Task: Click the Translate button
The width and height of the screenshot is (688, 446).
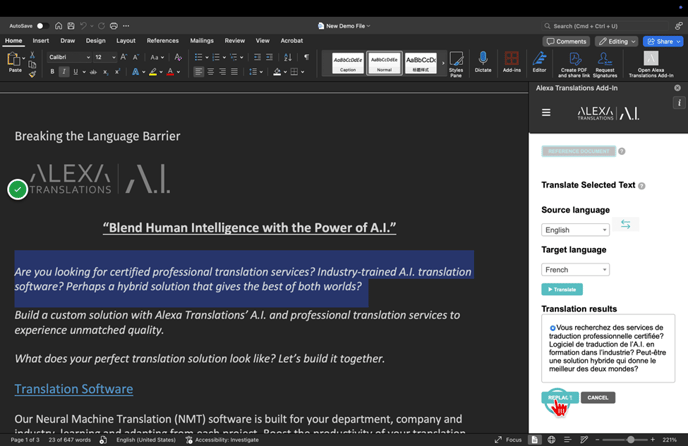Action: click(x=562, y=289)
